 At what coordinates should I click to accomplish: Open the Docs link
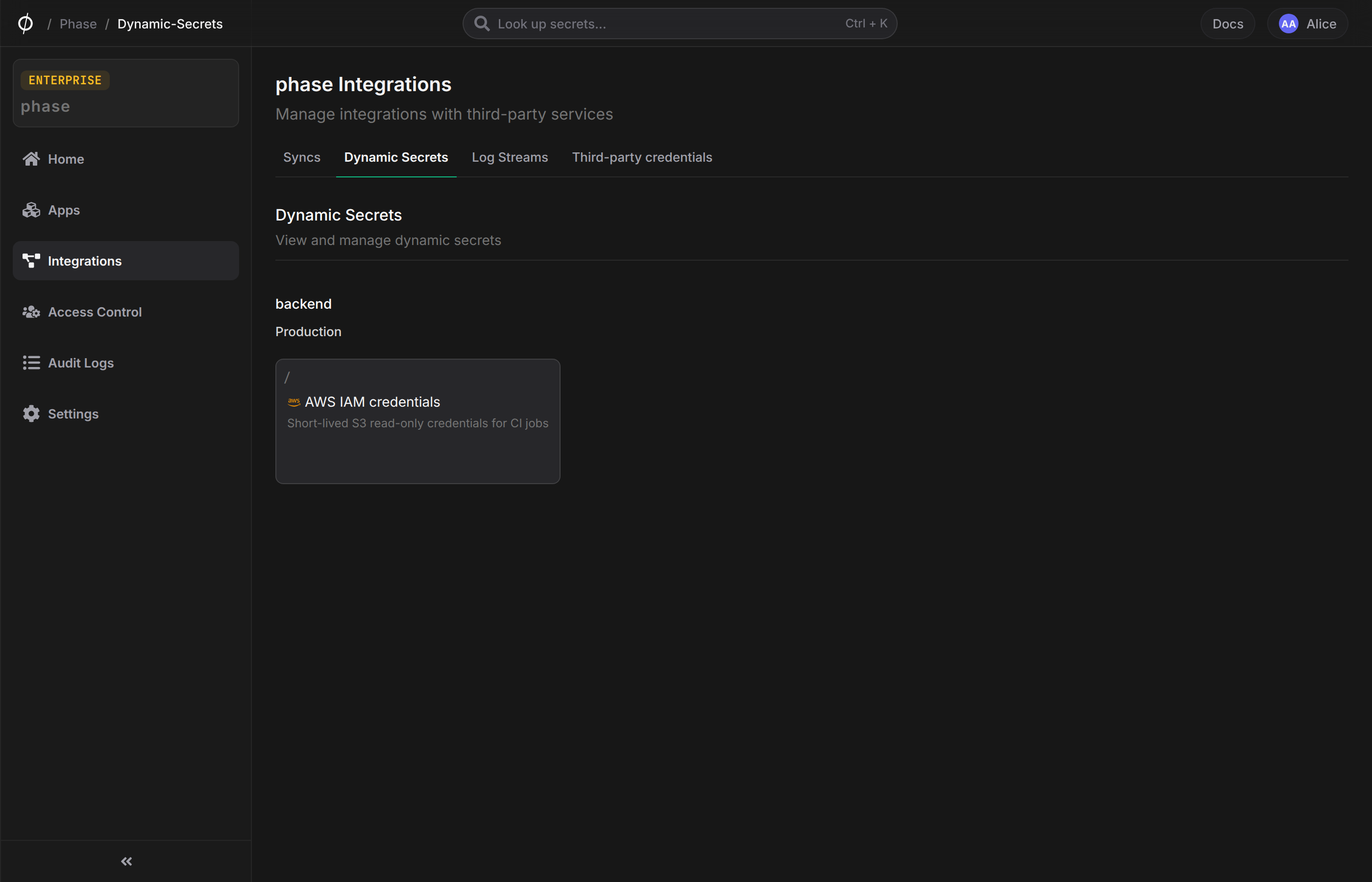(1227, 24)
